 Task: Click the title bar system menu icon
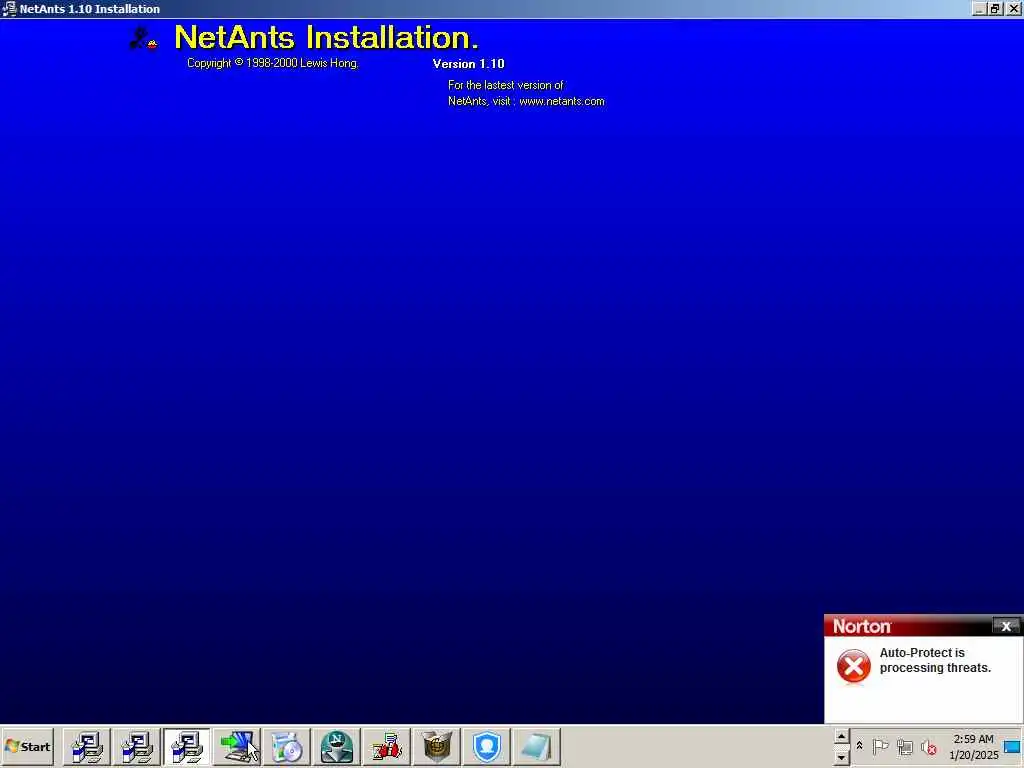click(9, 8)
